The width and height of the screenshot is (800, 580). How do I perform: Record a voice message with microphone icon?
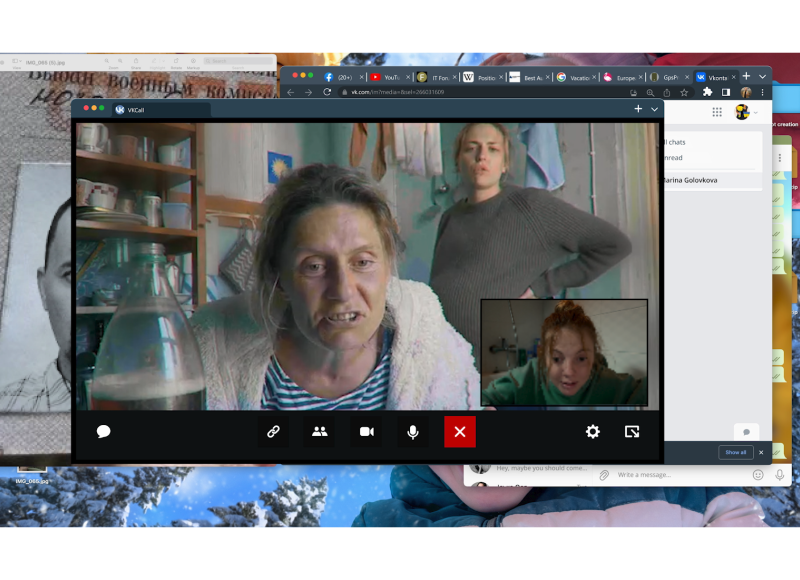point(779,475)
